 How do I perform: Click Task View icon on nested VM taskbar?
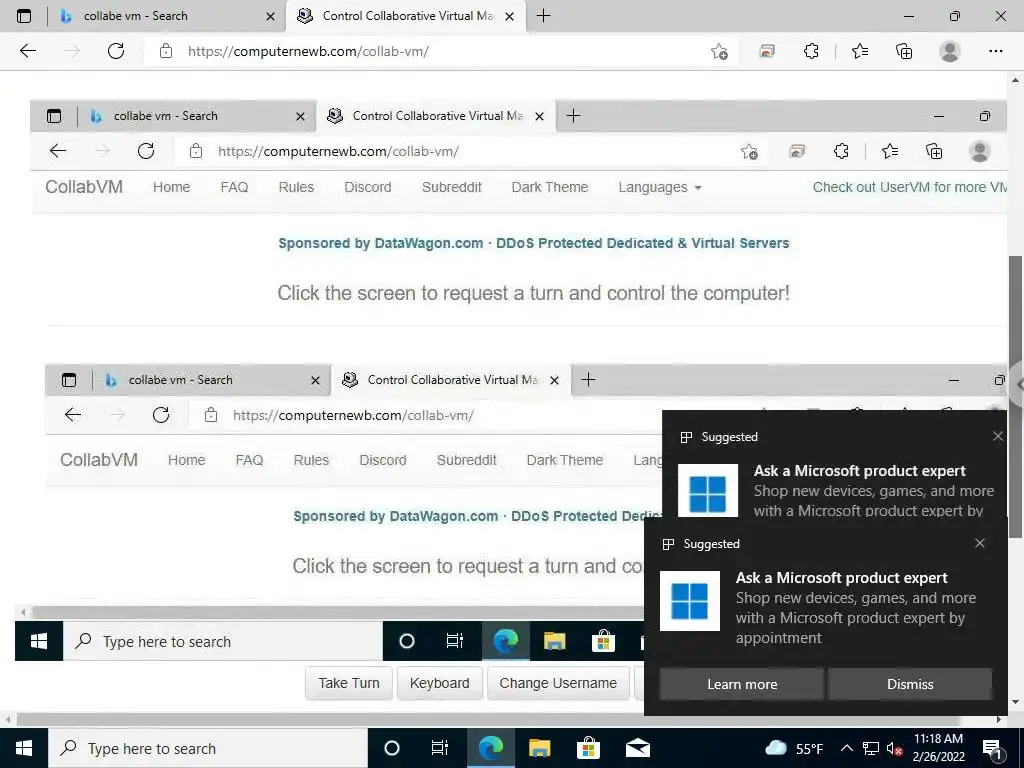point(455,641)
